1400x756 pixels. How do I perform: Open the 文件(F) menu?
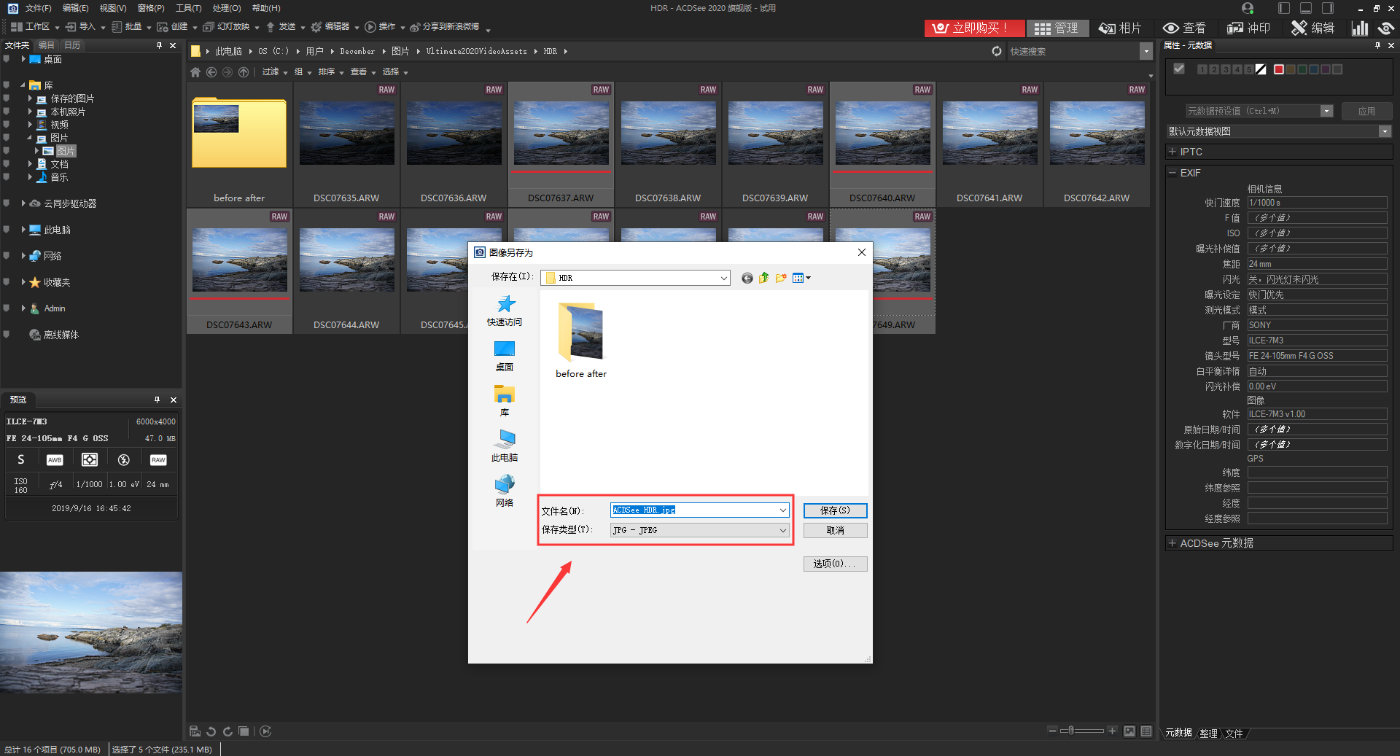point(38,8)
